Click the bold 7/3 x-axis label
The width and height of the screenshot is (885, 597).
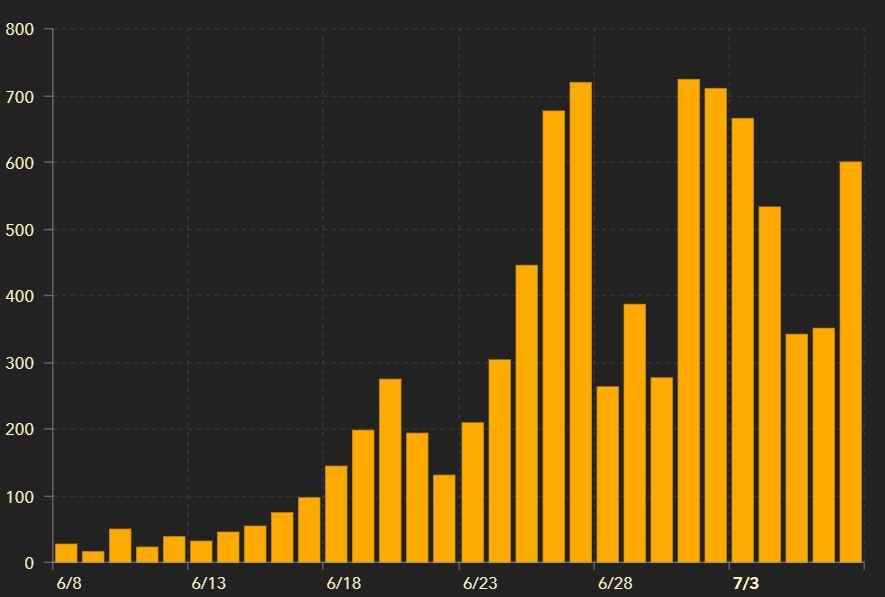click(745, 583)
